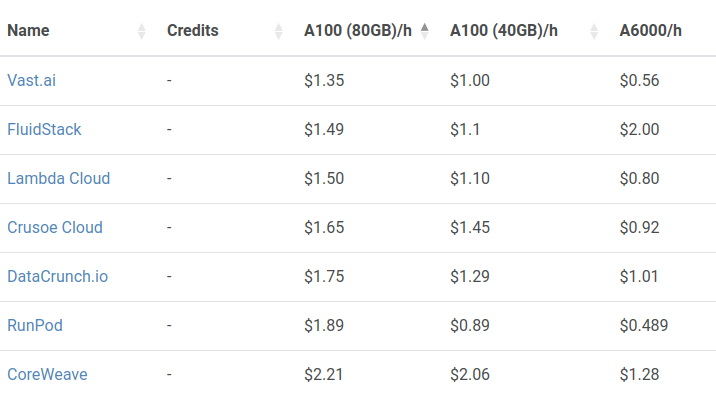This screenshot has width=716, height=398.
Task: Sort by the A100 (80GB)/h header text
Action: (x=358, y=31)
